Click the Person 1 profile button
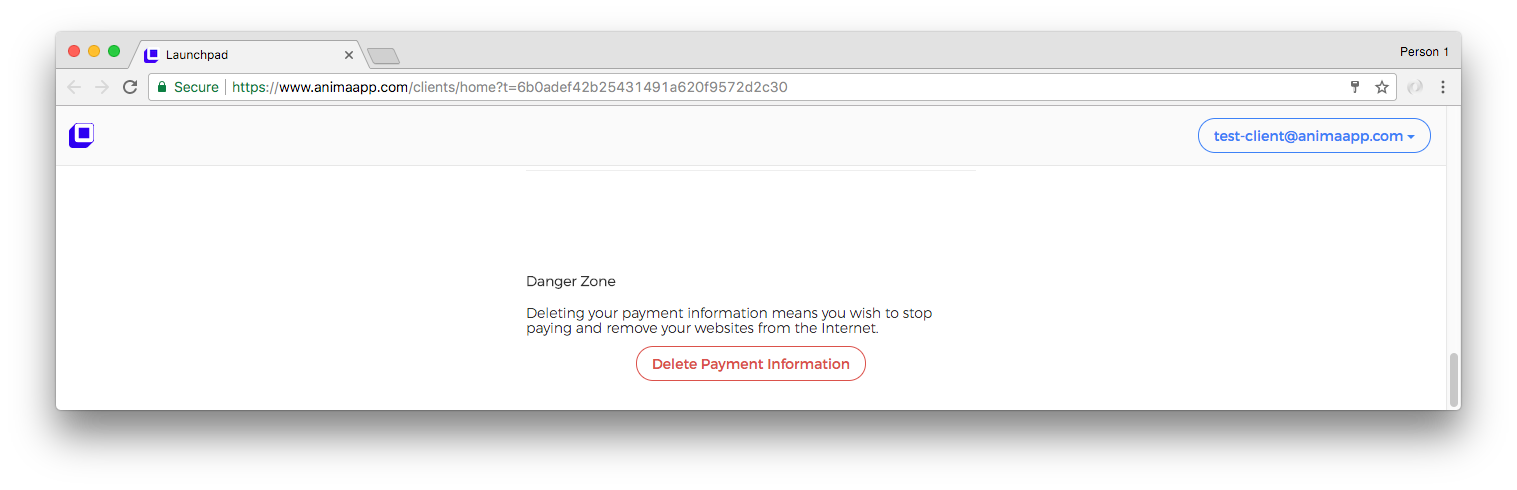 pos(1424,52)
